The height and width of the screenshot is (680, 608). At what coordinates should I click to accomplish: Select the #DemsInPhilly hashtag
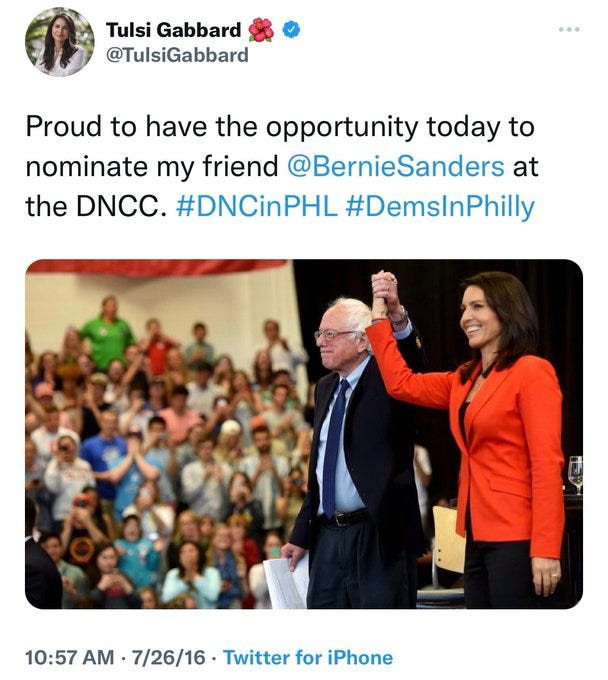pyautogui.click(x=440, y=206)
